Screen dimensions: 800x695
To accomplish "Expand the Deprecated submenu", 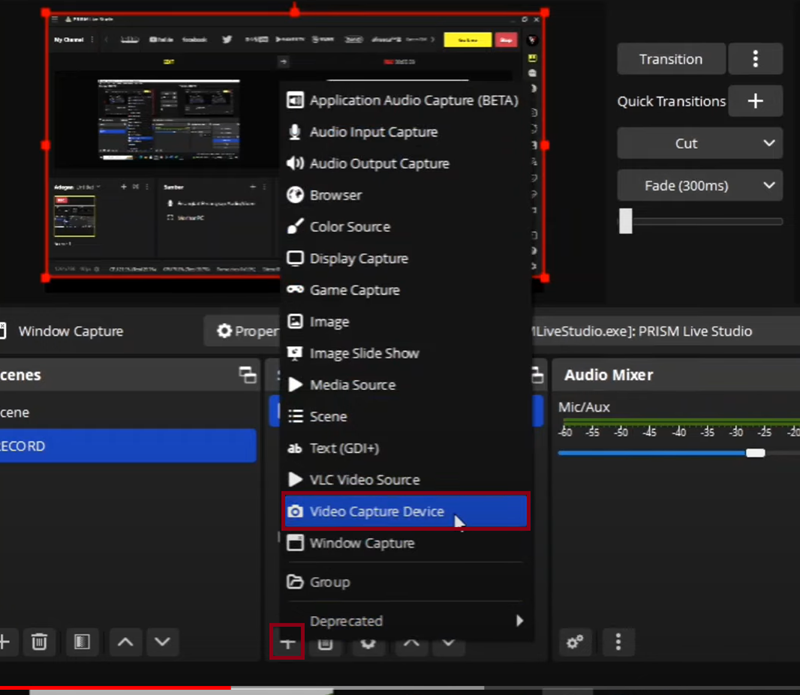I will click(405, 621).
